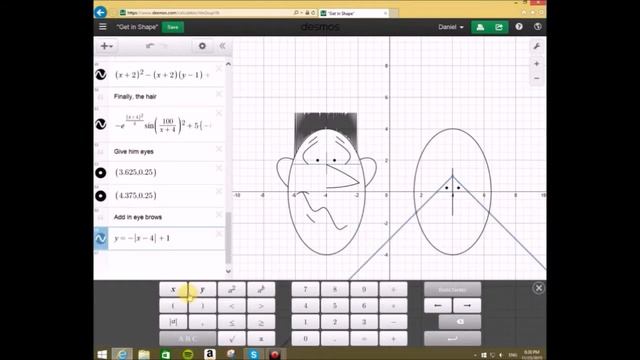The width and height of the screenshot is (640, 360).
Task: Tap the square root key
Action: point(231,338)
